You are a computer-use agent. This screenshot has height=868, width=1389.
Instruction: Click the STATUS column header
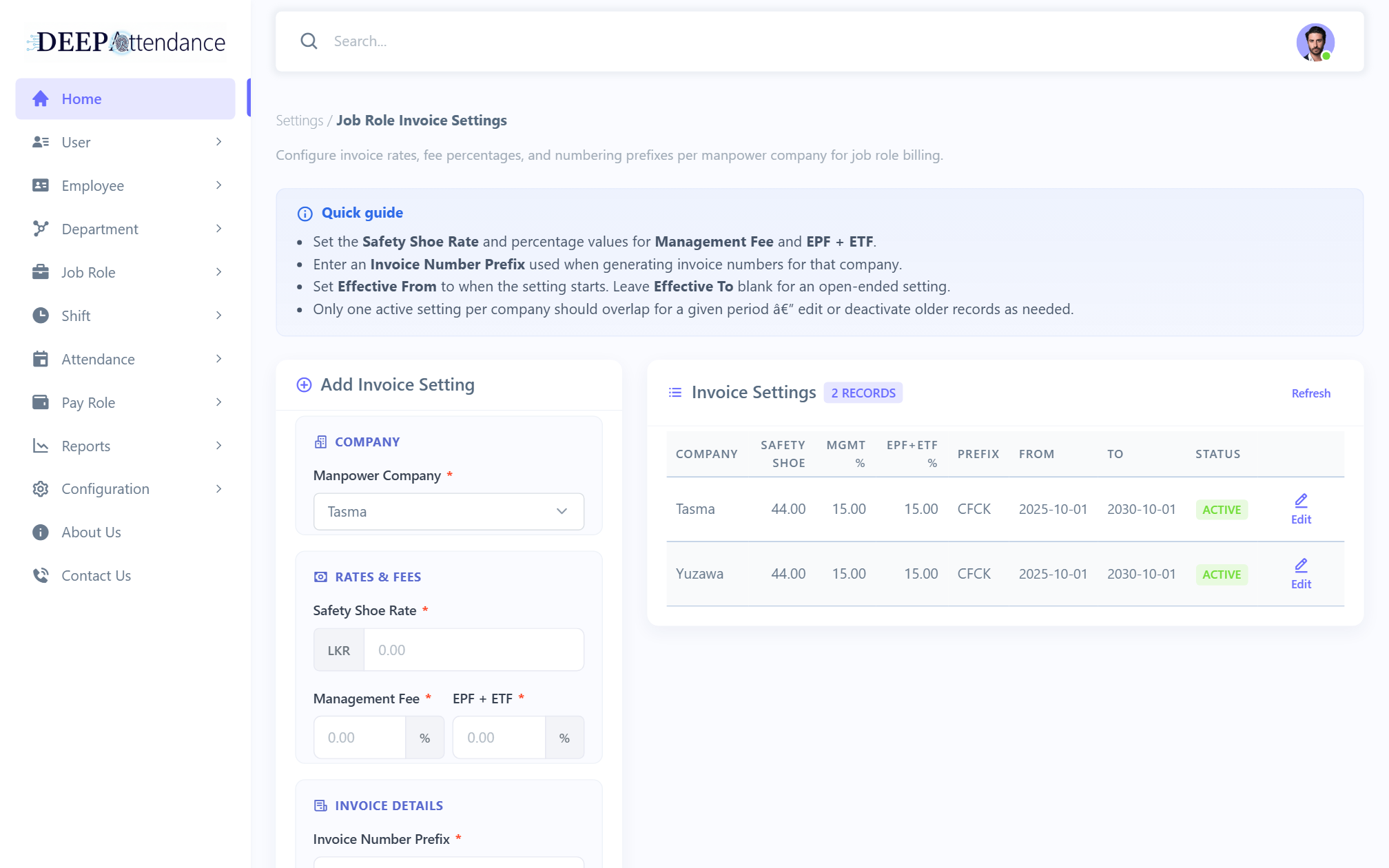pyautogui.click(x=1217, y=454)
